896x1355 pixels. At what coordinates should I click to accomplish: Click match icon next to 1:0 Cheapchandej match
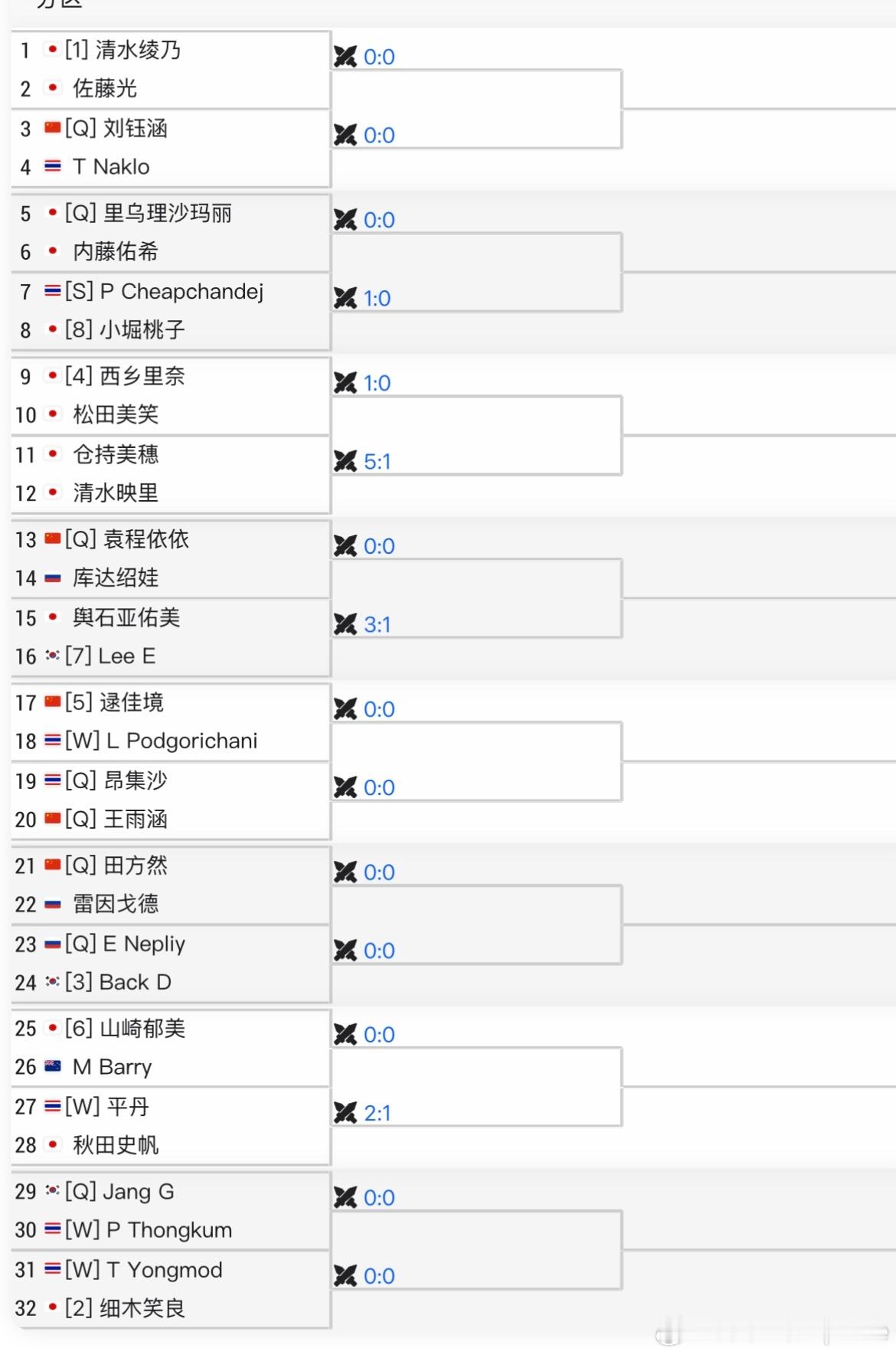point(345,298)
